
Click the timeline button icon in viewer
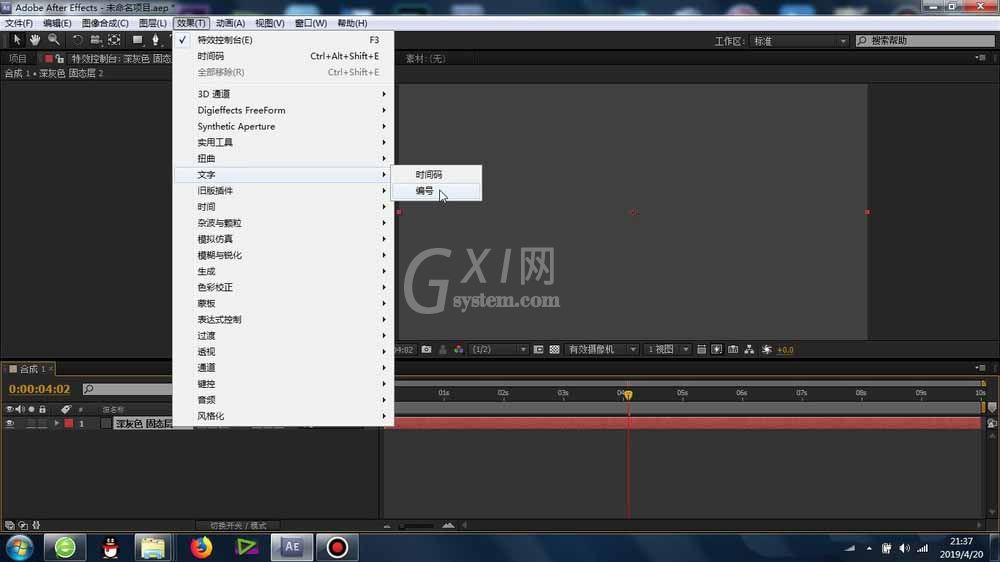pyautogui.click(x=733, y=350)
